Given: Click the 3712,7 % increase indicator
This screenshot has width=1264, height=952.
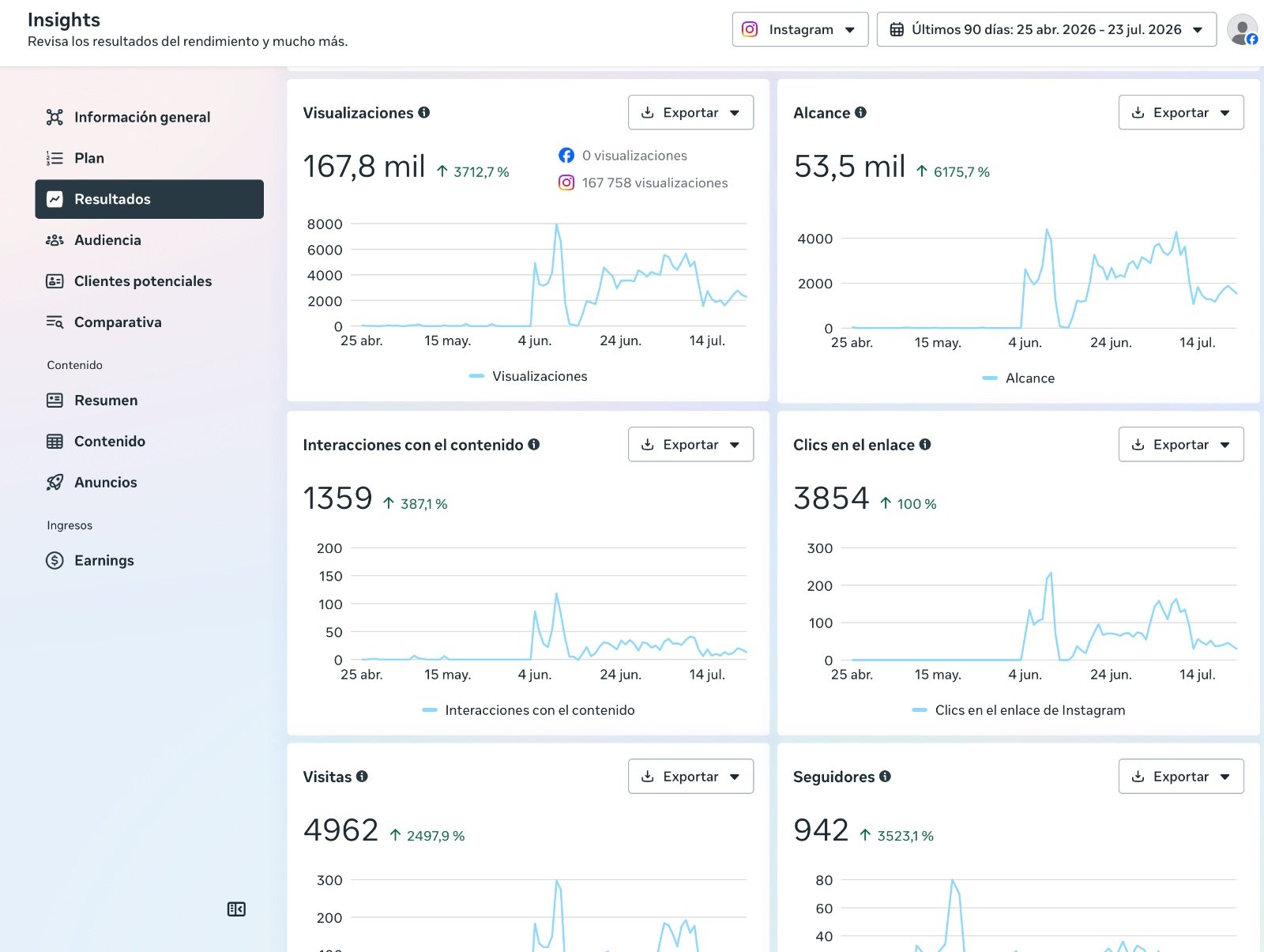Looking at the screenshot, I should pos(472,172).
